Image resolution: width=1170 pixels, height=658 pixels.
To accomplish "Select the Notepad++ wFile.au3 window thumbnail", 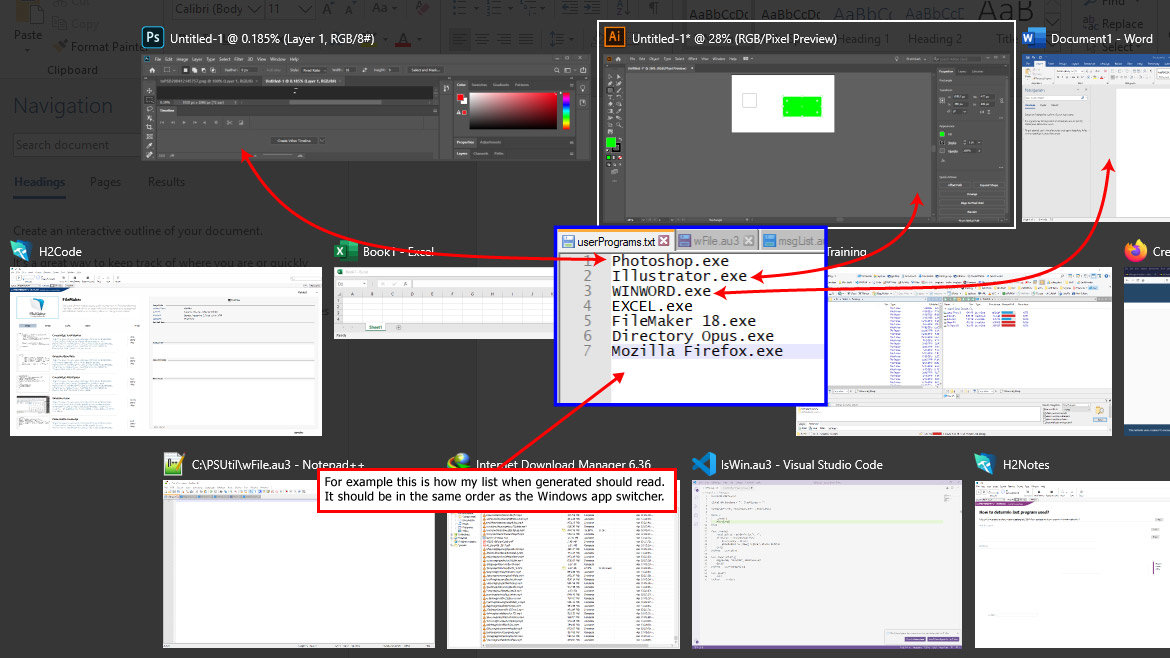I will pyautogui.click(x=298, y=564).
